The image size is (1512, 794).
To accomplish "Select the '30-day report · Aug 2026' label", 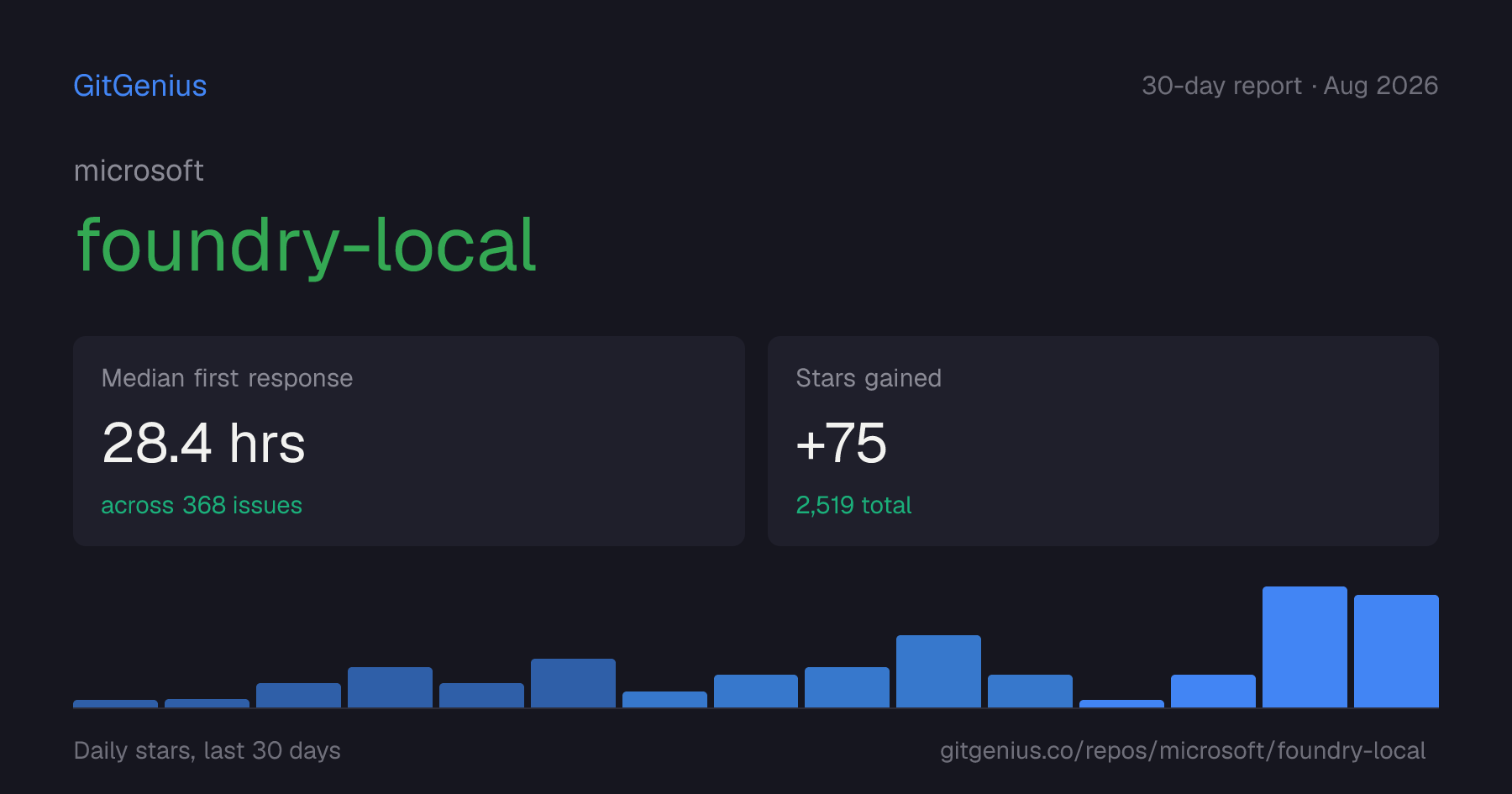I will (x=1289, y=86).
